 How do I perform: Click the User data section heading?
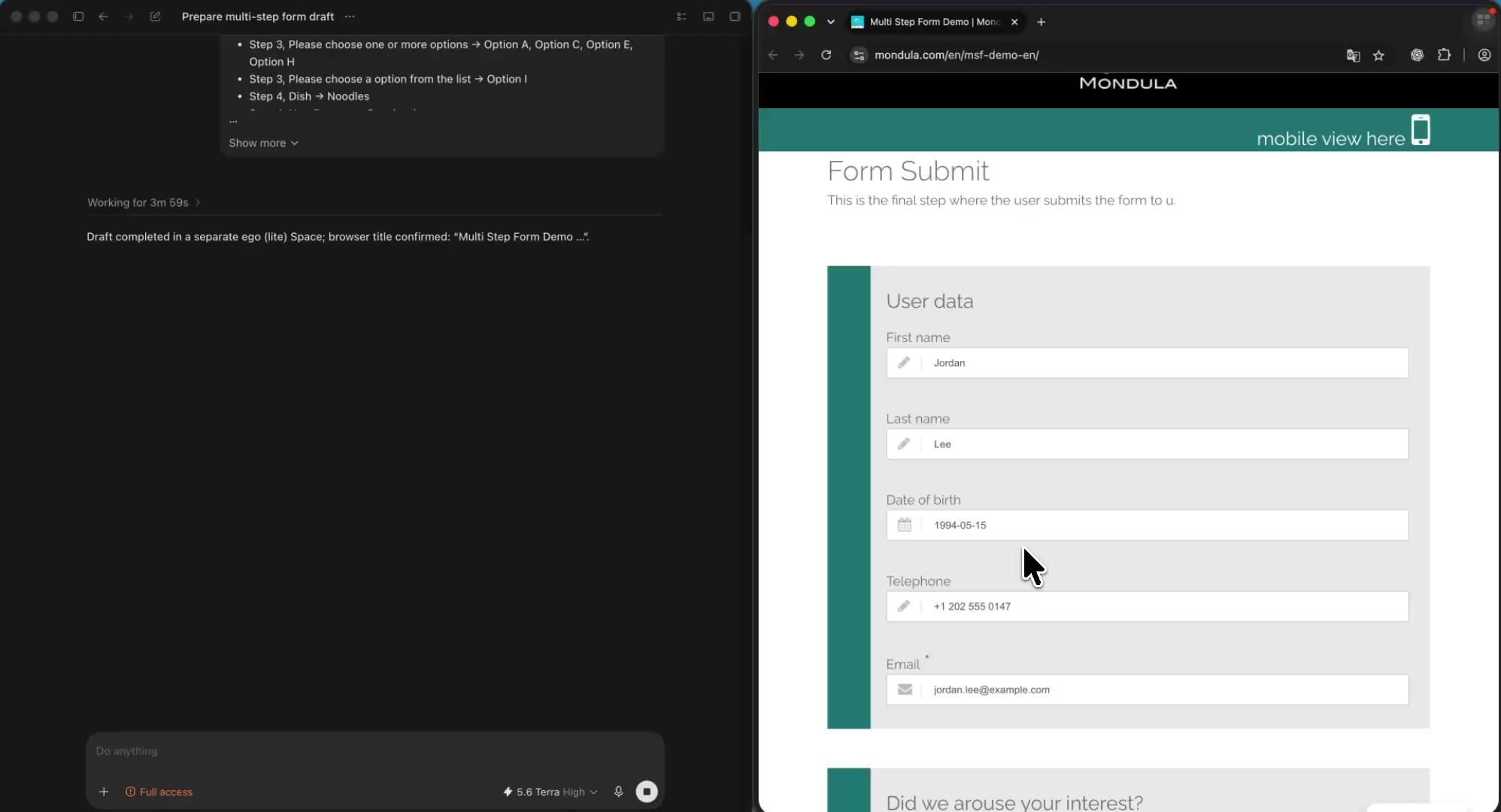(929, 301)
